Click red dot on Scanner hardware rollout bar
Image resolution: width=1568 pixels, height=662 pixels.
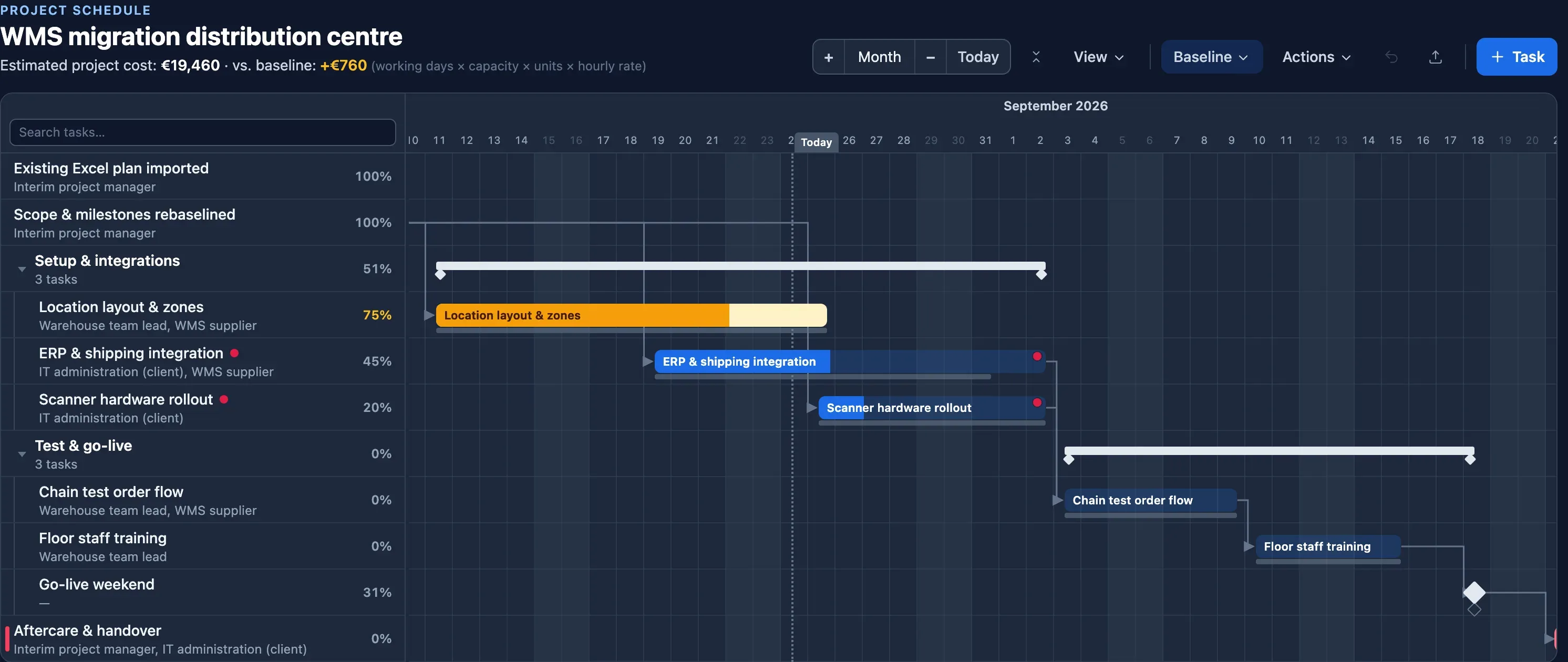tap(1037, 403)
